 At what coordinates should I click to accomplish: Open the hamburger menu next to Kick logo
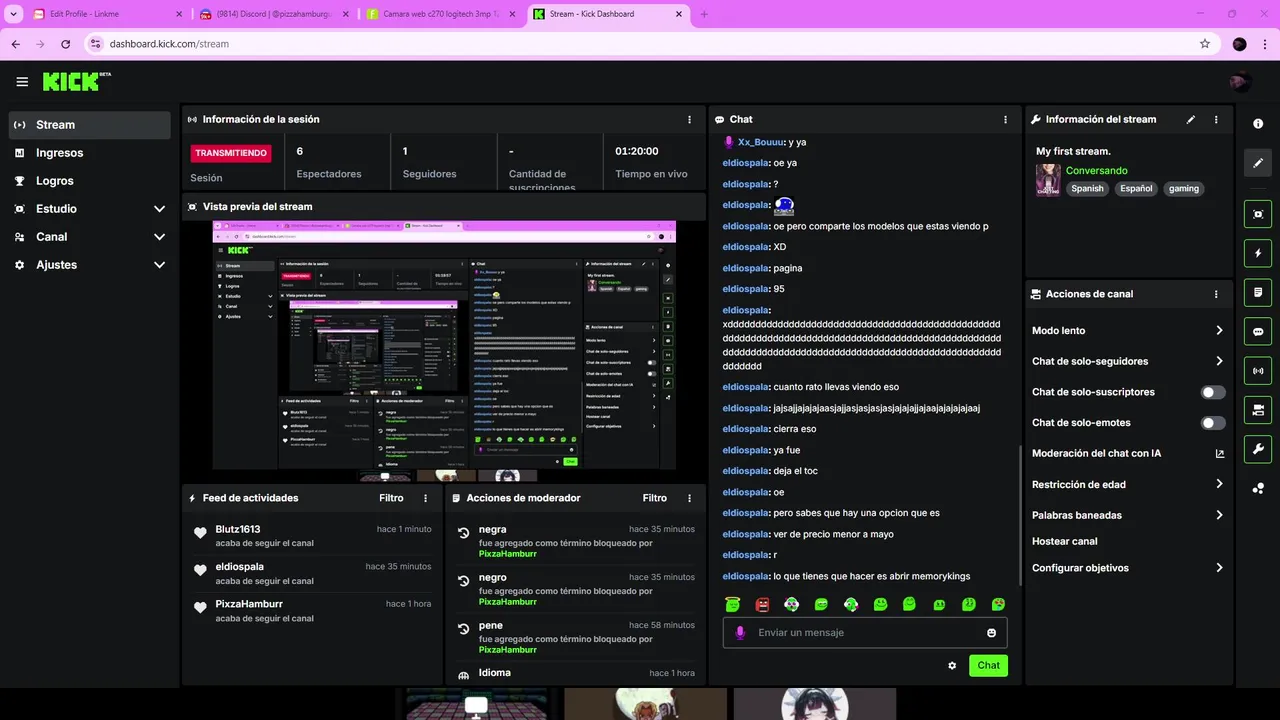(22, 82)
